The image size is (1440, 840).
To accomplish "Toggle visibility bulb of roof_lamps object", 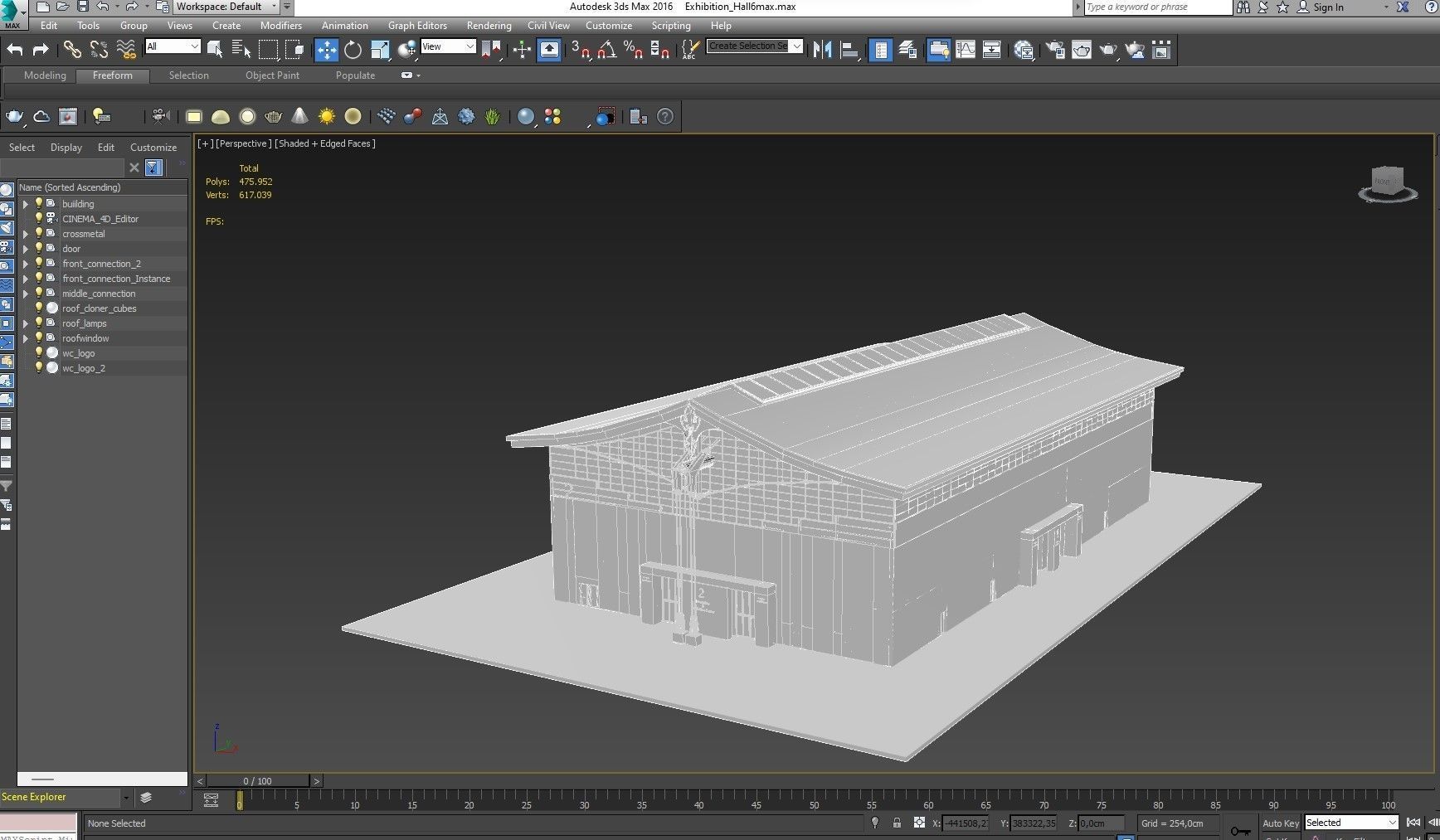I will [38, 323].
